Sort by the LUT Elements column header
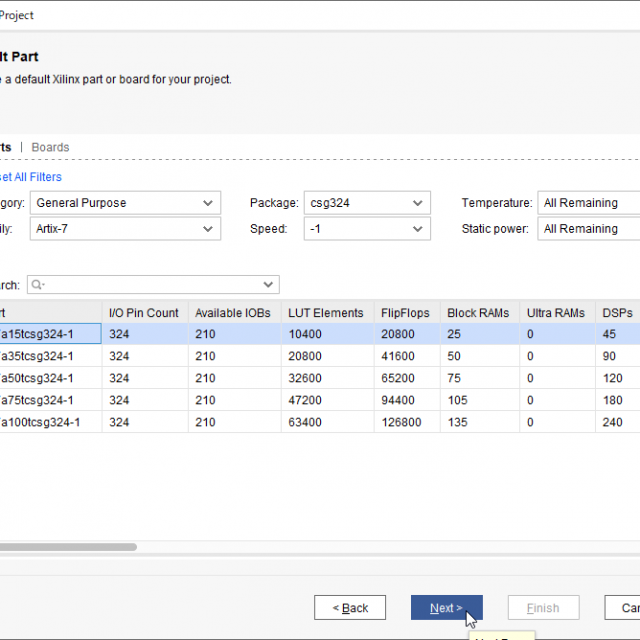Screen dimensions: 640x640 click(x=325, y=313)
